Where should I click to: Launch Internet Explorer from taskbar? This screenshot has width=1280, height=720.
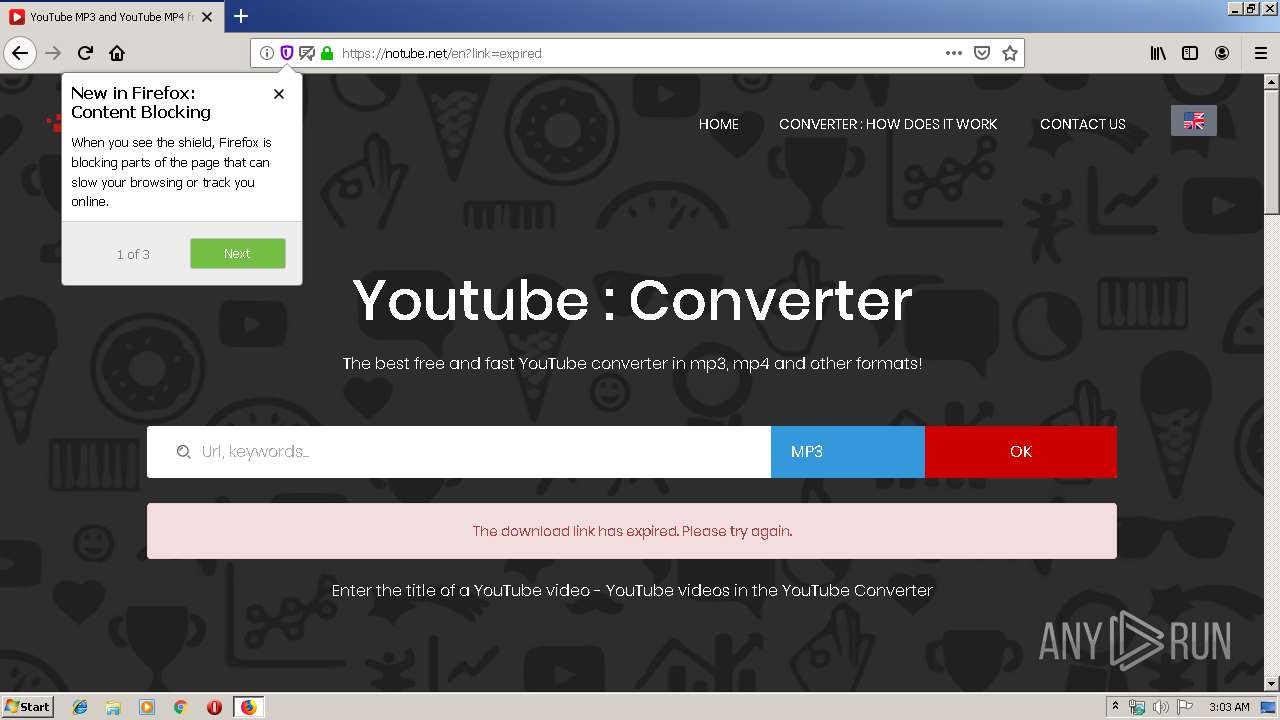[80, 707]
